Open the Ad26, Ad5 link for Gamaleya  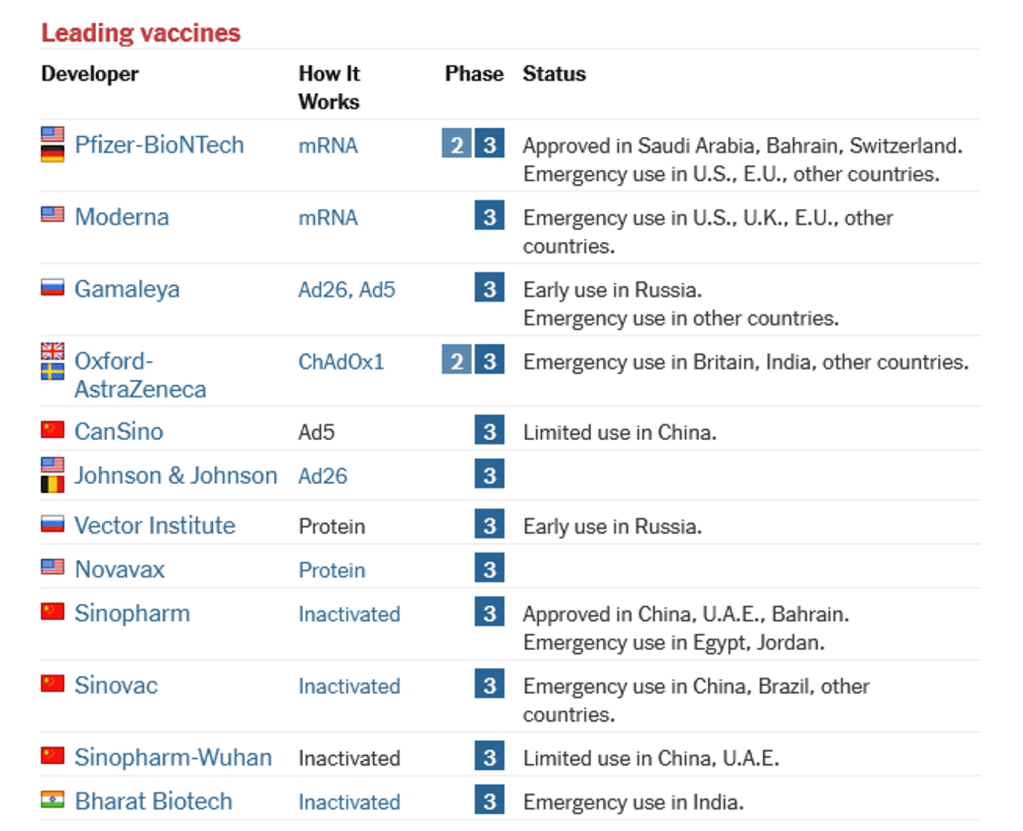(347, 290)
